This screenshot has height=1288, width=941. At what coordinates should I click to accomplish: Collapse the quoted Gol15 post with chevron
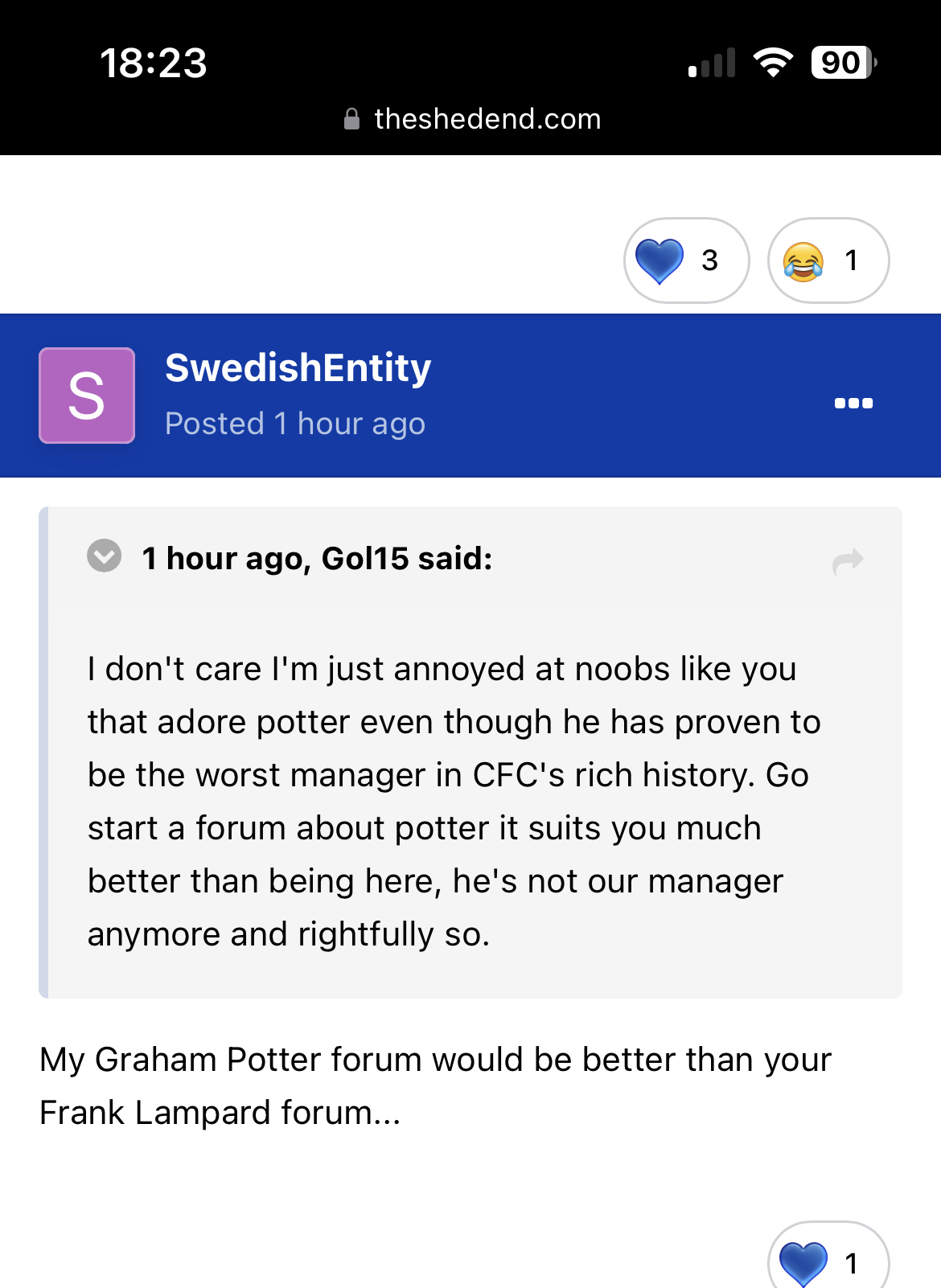[104, 556]
